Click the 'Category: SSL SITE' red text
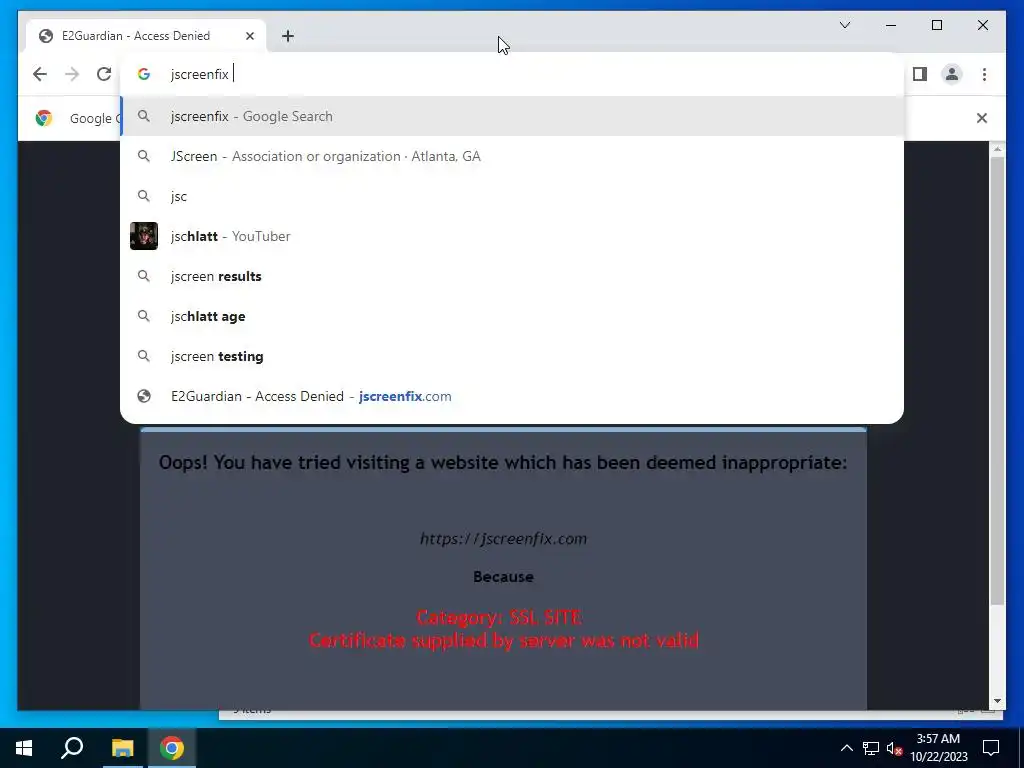The image size is (1024, 768). (500, 617)
